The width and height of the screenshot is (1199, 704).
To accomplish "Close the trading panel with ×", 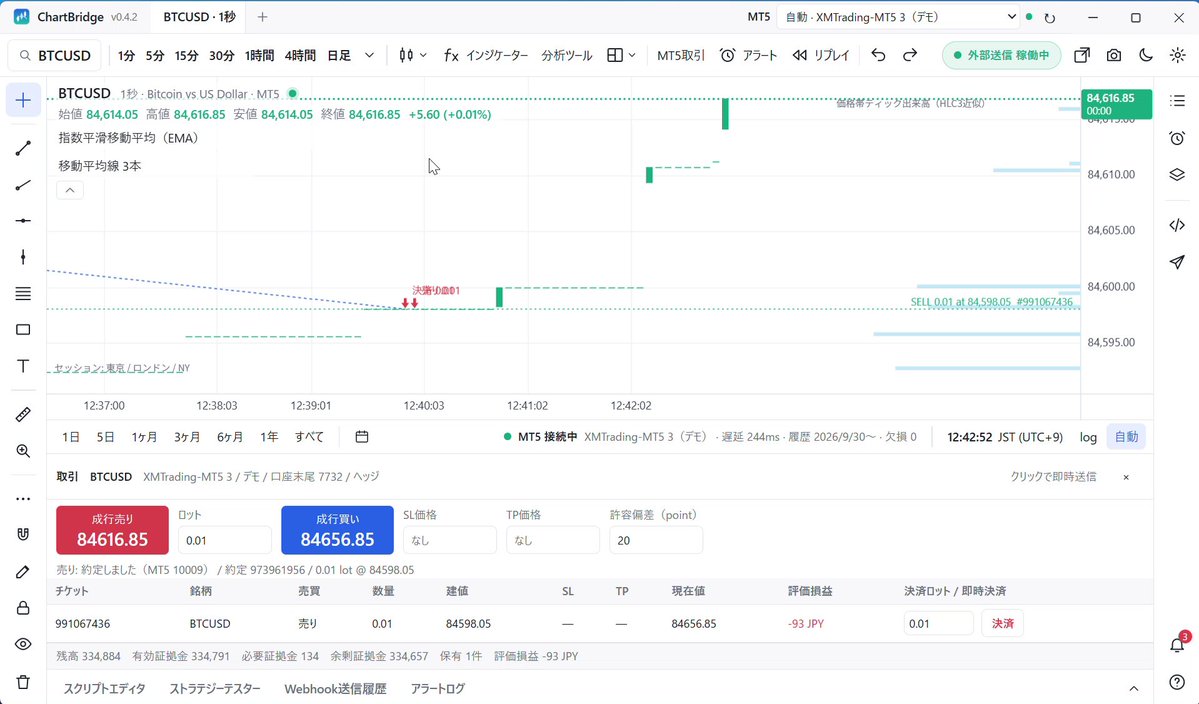I will click(x=1126, y=477).
